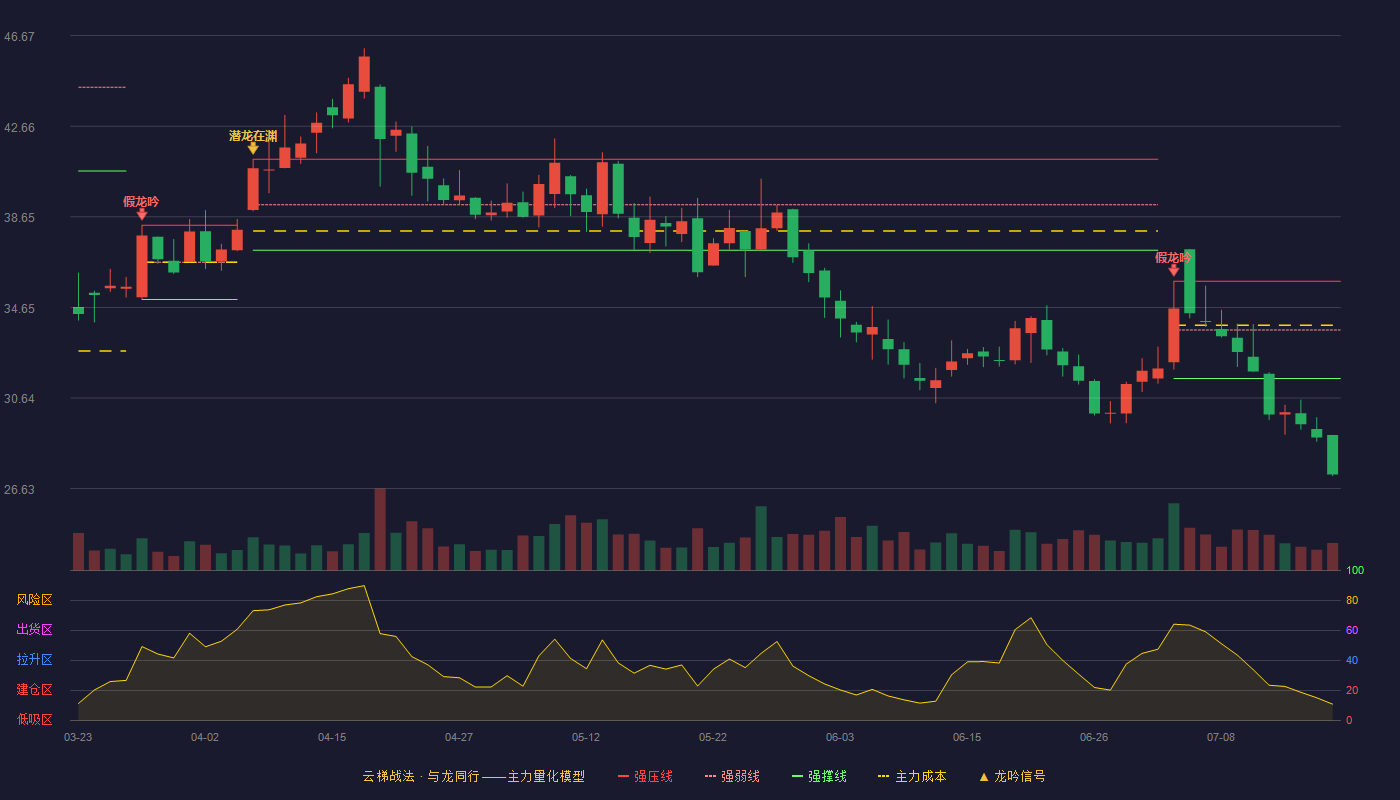
Task: Click the 拉升区 zone label
Action: coord(34,660)
